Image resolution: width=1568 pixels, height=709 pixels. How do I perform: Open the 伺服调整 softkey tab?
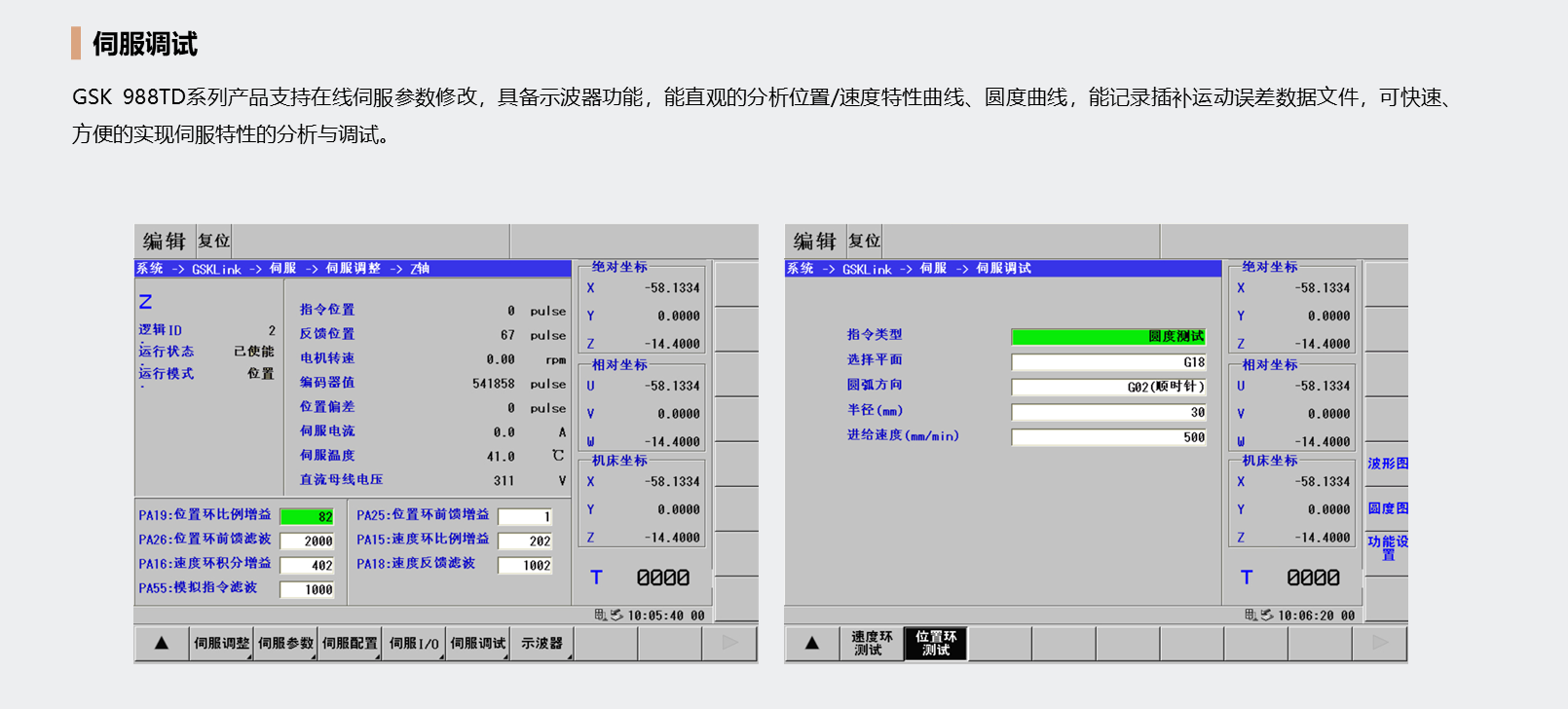[221, 643]
